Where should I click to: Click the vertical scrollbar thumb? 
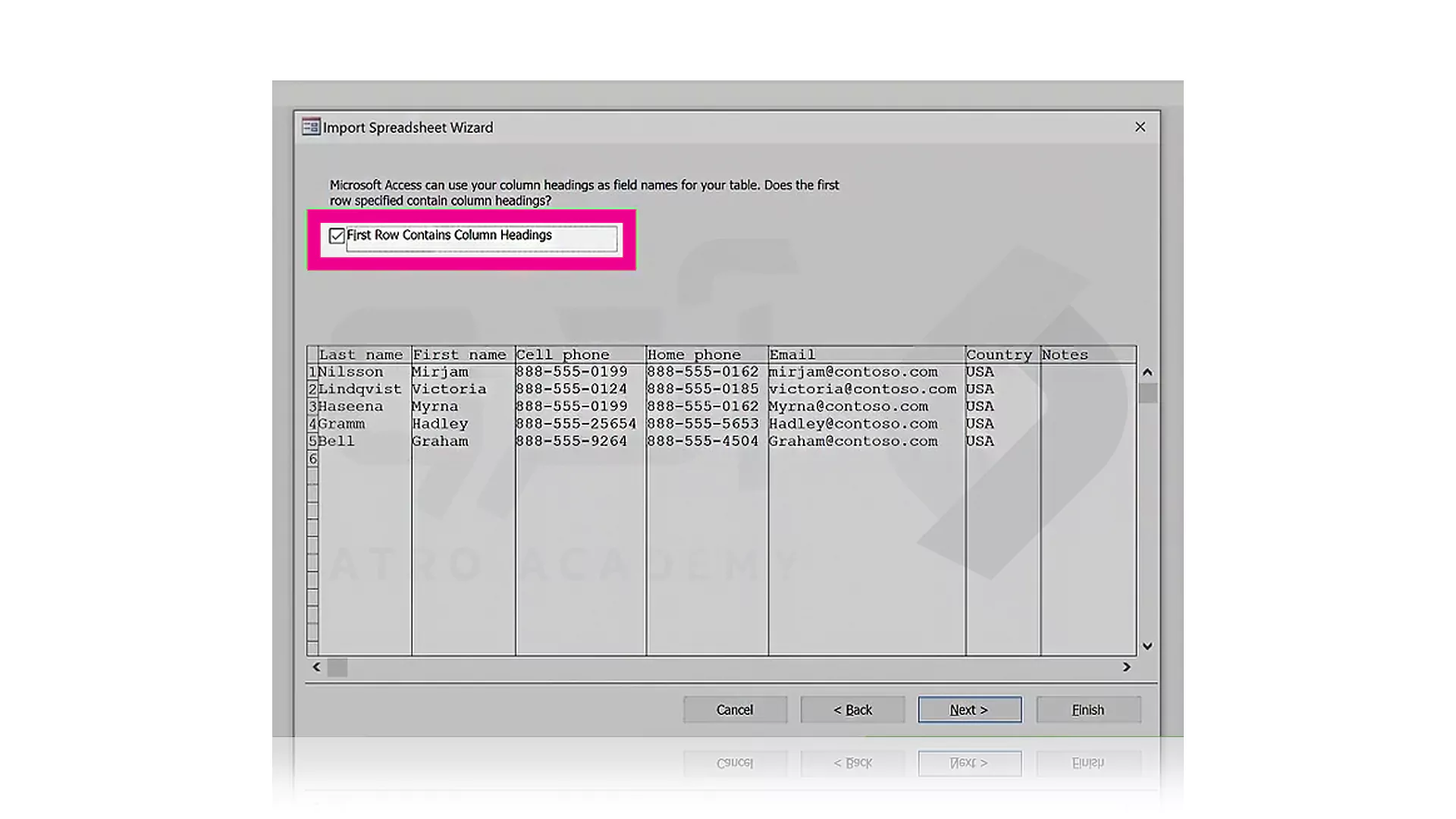pos(1148,393)
